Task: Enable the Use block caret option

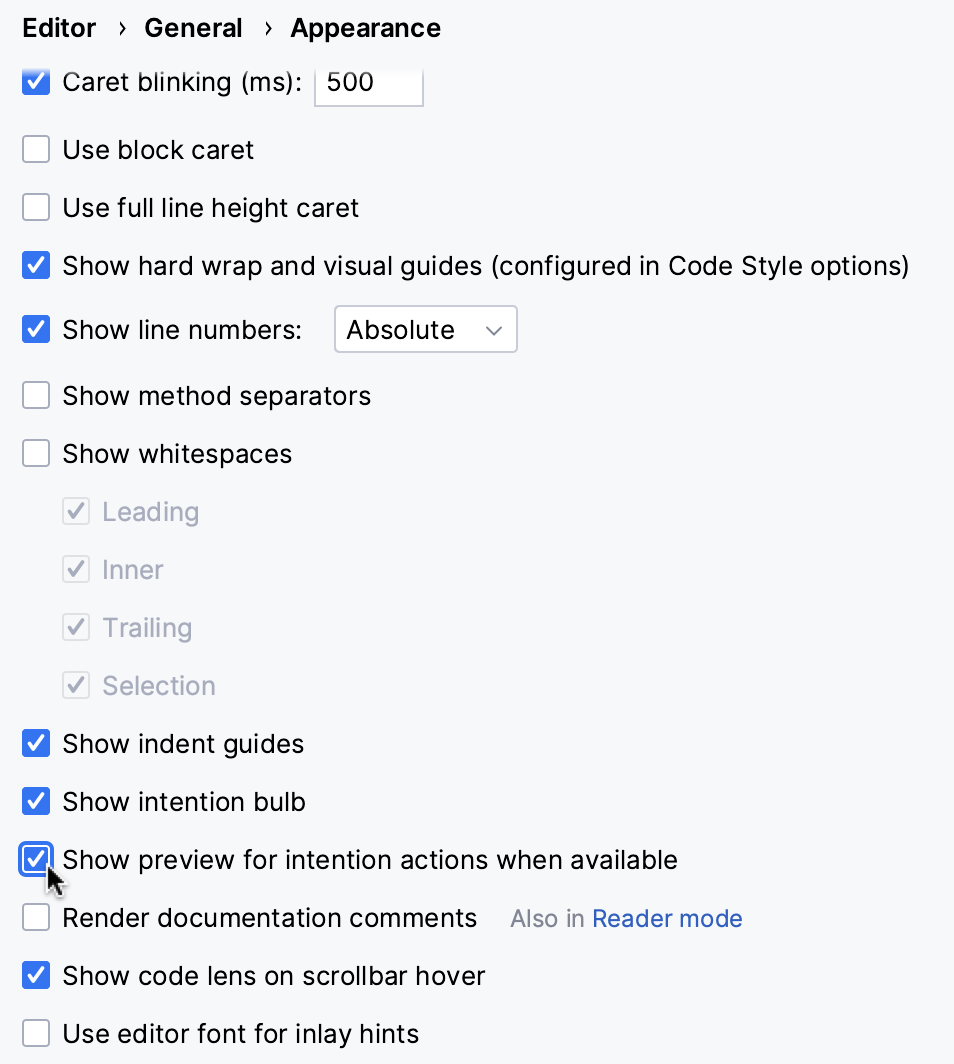Action: pyautogui.click(x=36, y=149)
